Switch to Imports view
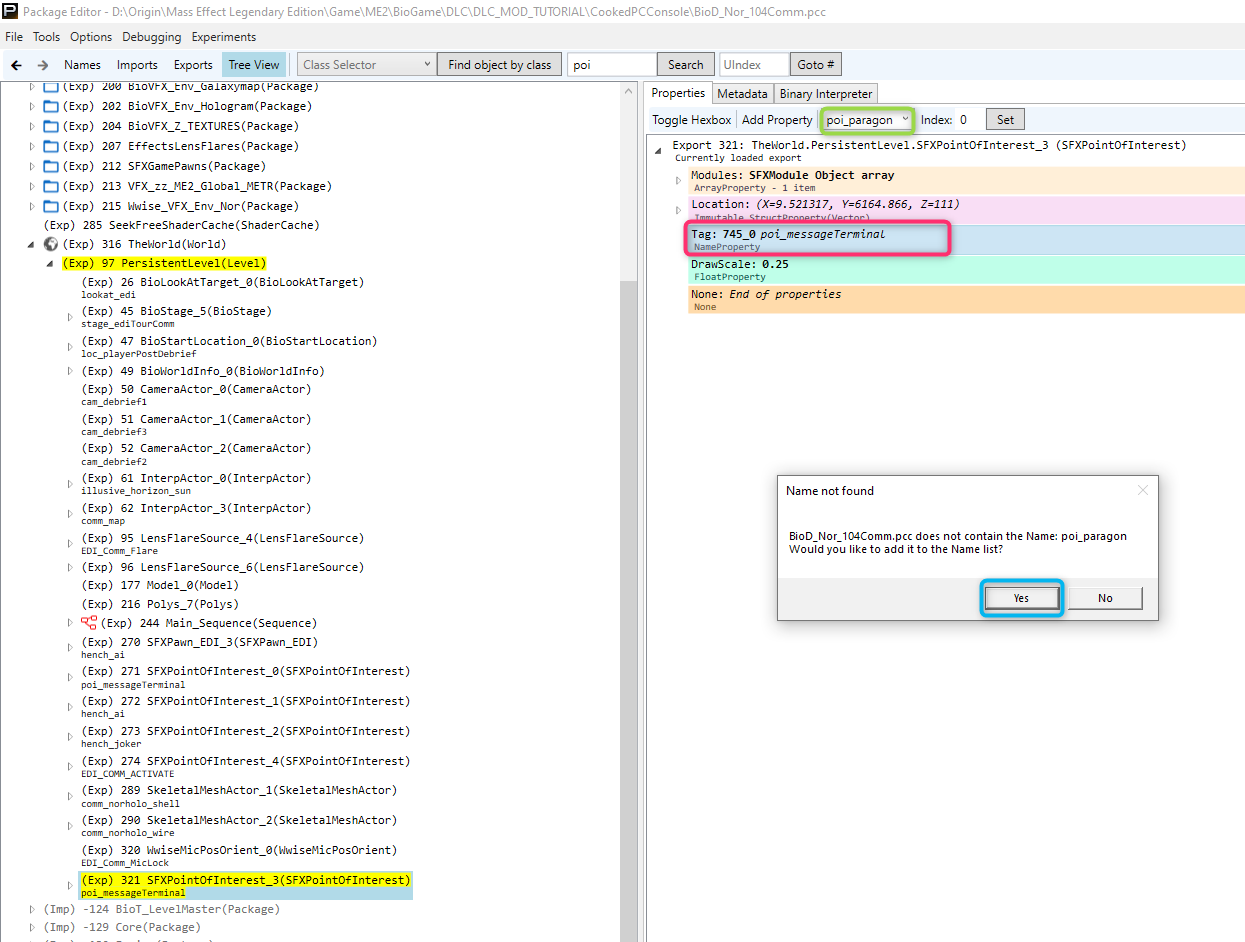 tap(137, 65)
